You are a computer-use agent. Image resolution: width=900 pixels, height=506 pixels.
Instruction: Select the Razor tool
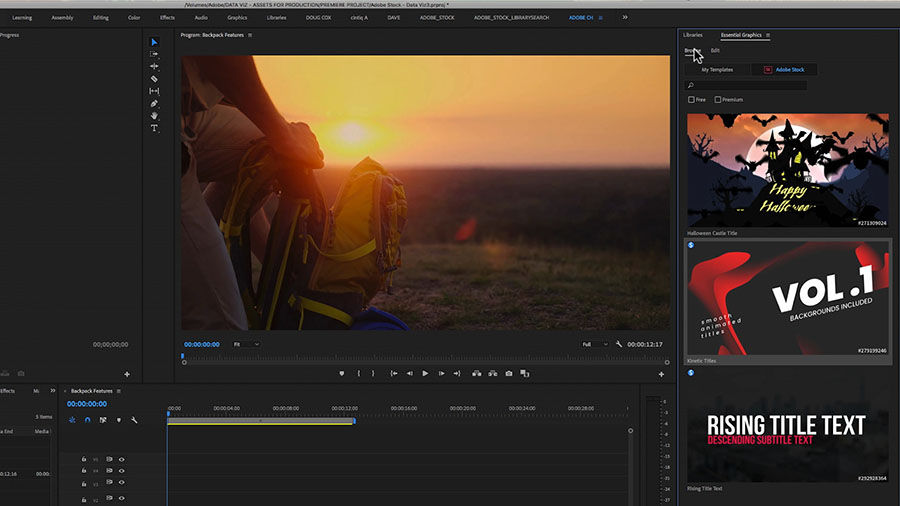[154, 78]
